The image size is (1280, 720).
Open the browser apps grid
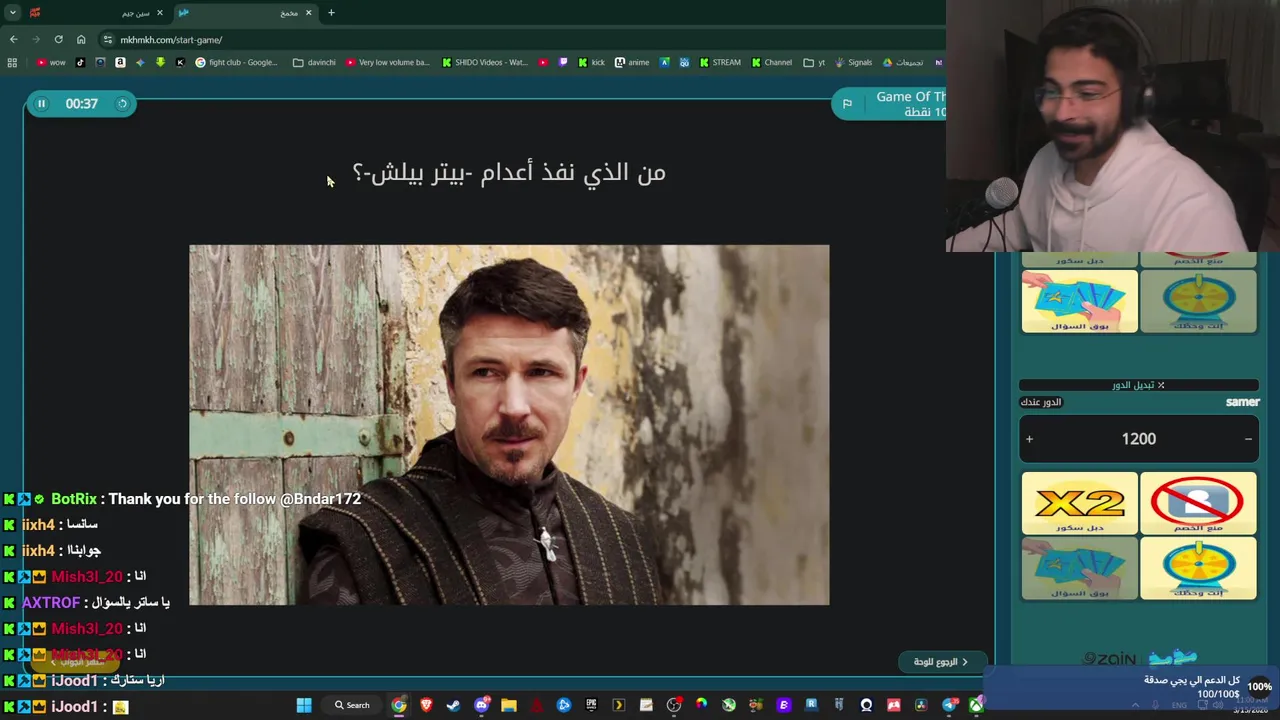coord(12,63)
